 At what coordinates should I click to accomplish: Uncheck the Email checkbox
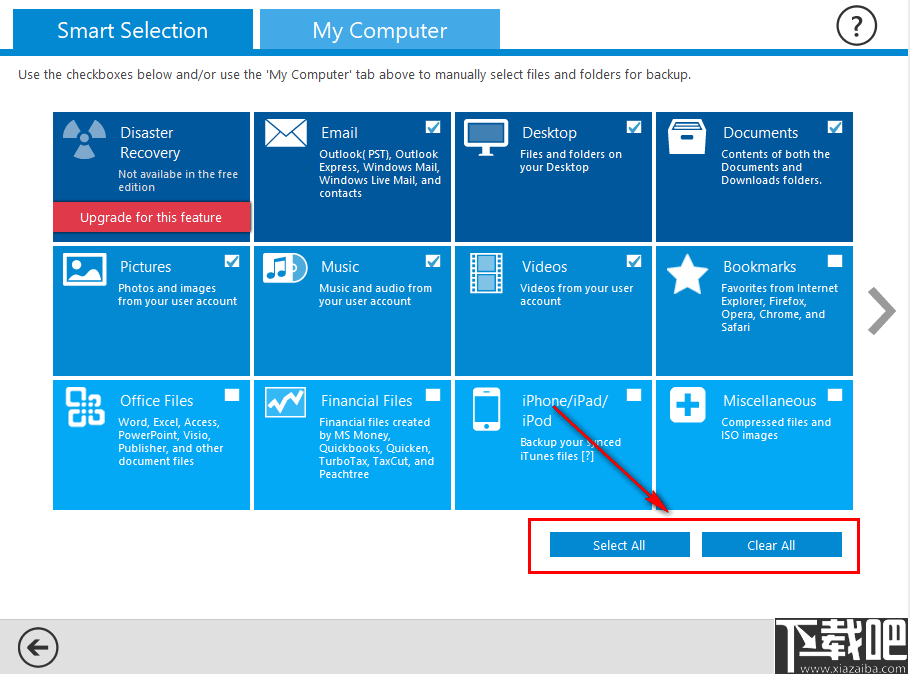pyautogui.click(x=433, y=127)
